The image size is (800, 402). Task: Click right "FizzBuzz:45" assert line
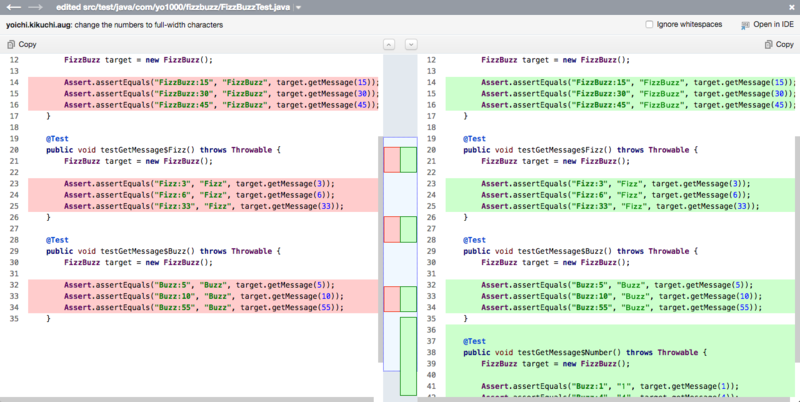pyautogui.click(x=638, y=105)
